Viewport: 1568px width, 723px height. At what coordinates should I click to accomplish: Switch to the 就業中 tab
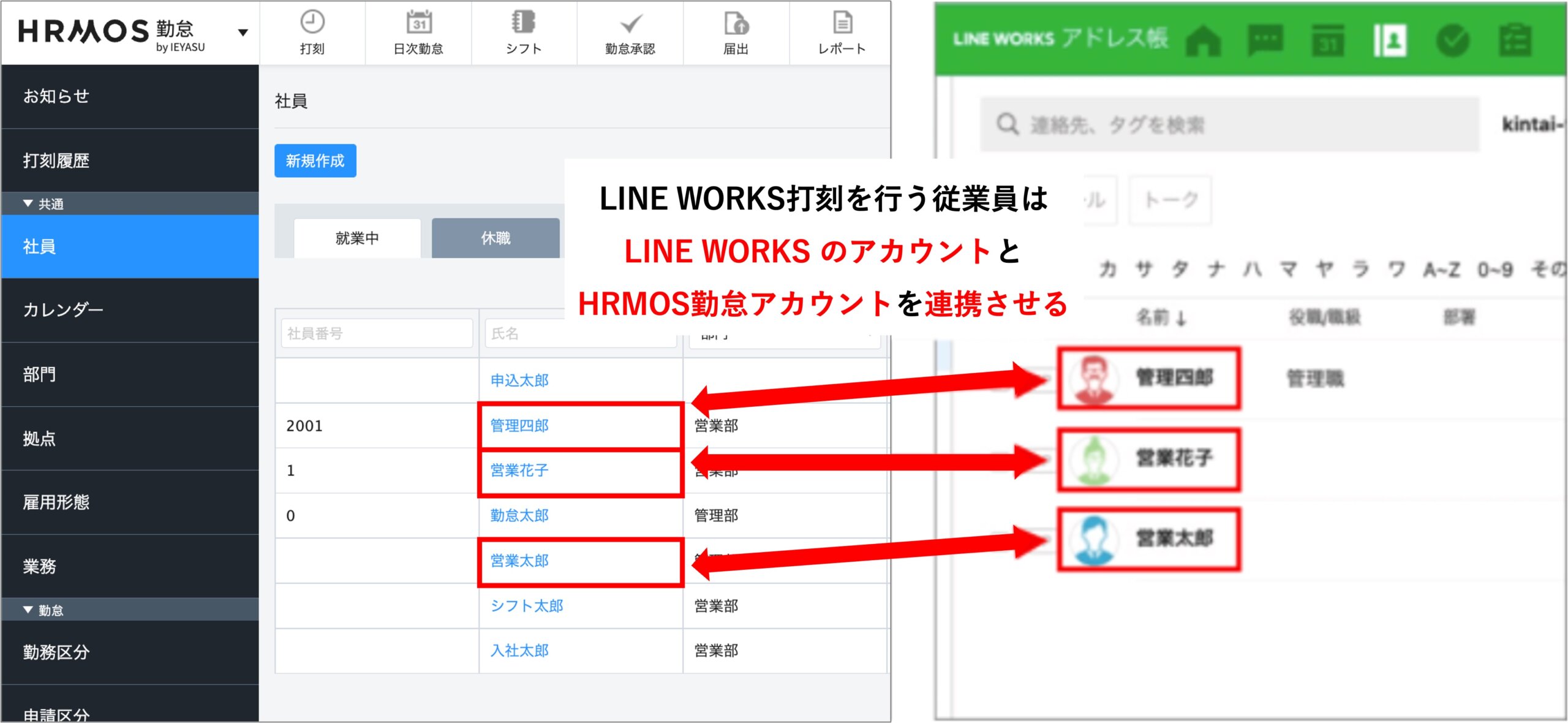(x=357, y=238)
